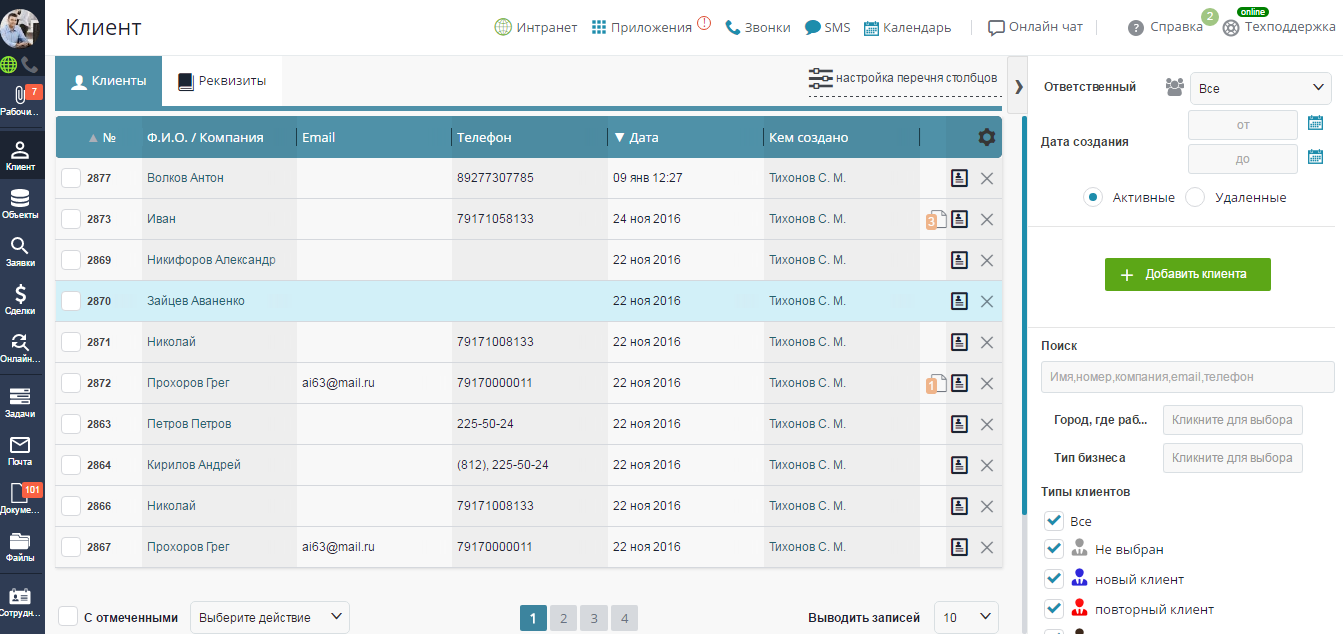Click the table settings gear icon
Image resolution: width=1343 pixels, height=634 pixels.
click(987, 137)
